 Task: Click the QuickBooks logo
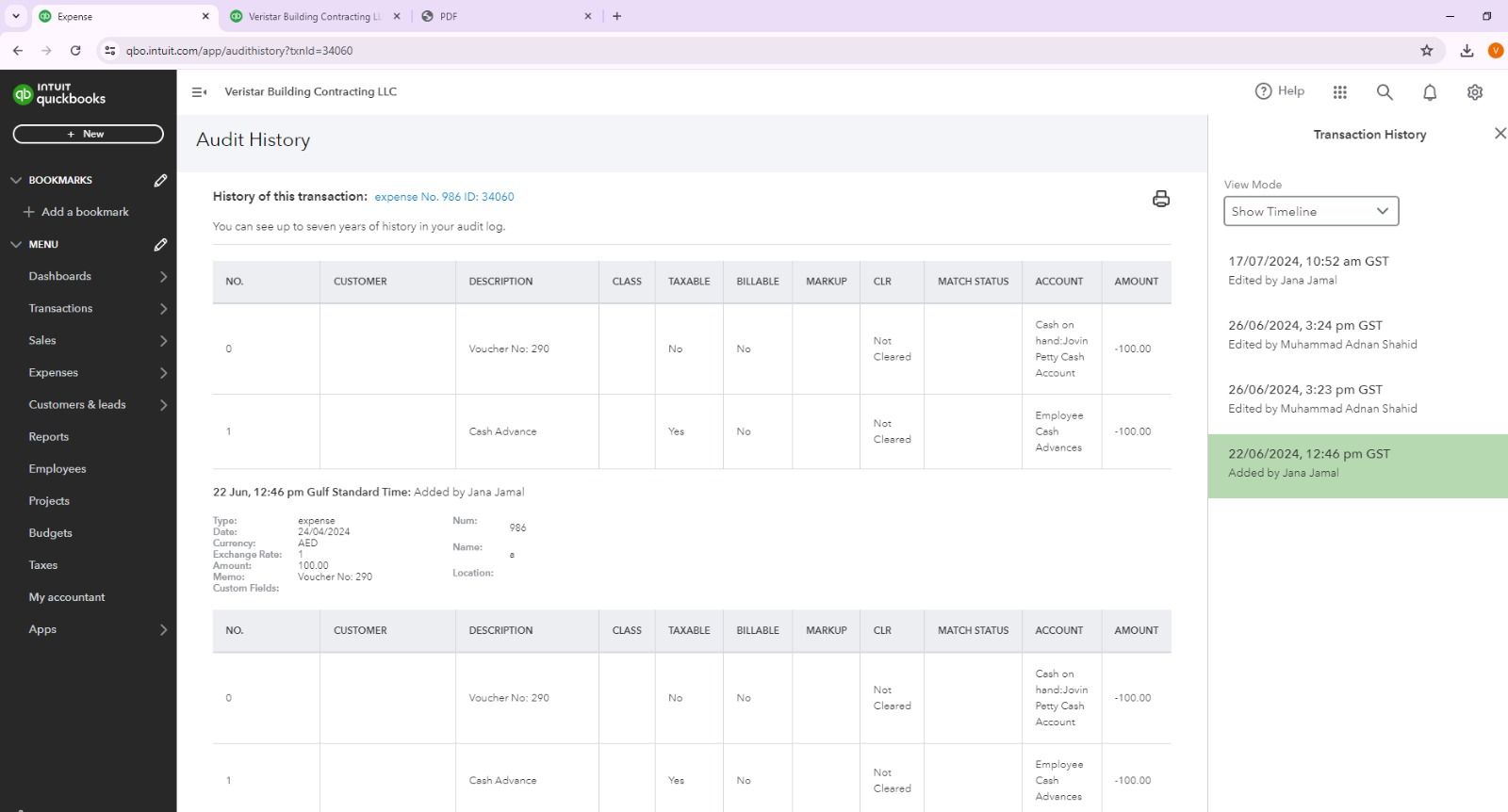[59, 93]
